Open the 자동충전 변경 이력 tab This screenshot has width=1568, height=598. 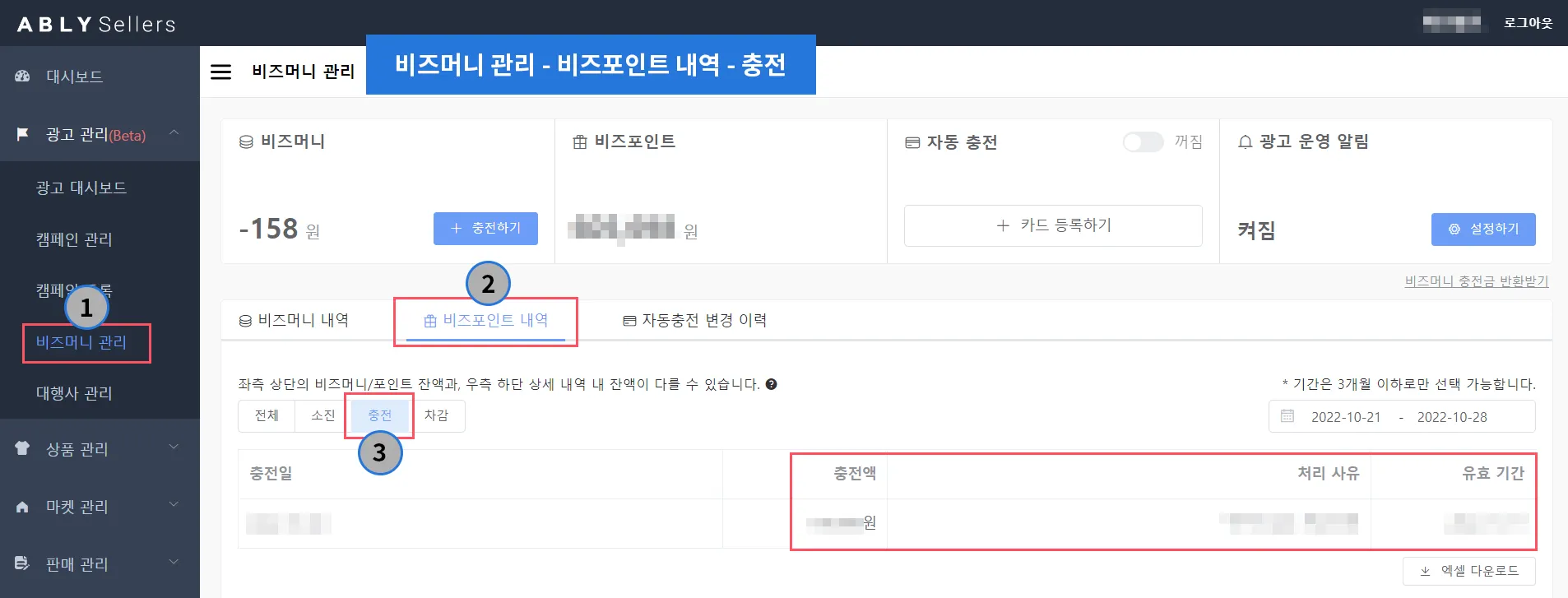coord(695,320)
